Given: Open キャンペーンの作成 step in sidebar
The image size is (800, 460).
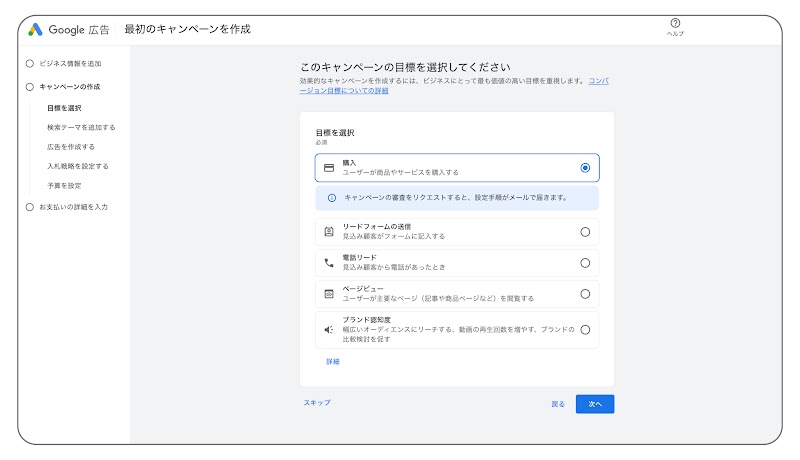Looking at the screenshot, I should pos(70,87).
